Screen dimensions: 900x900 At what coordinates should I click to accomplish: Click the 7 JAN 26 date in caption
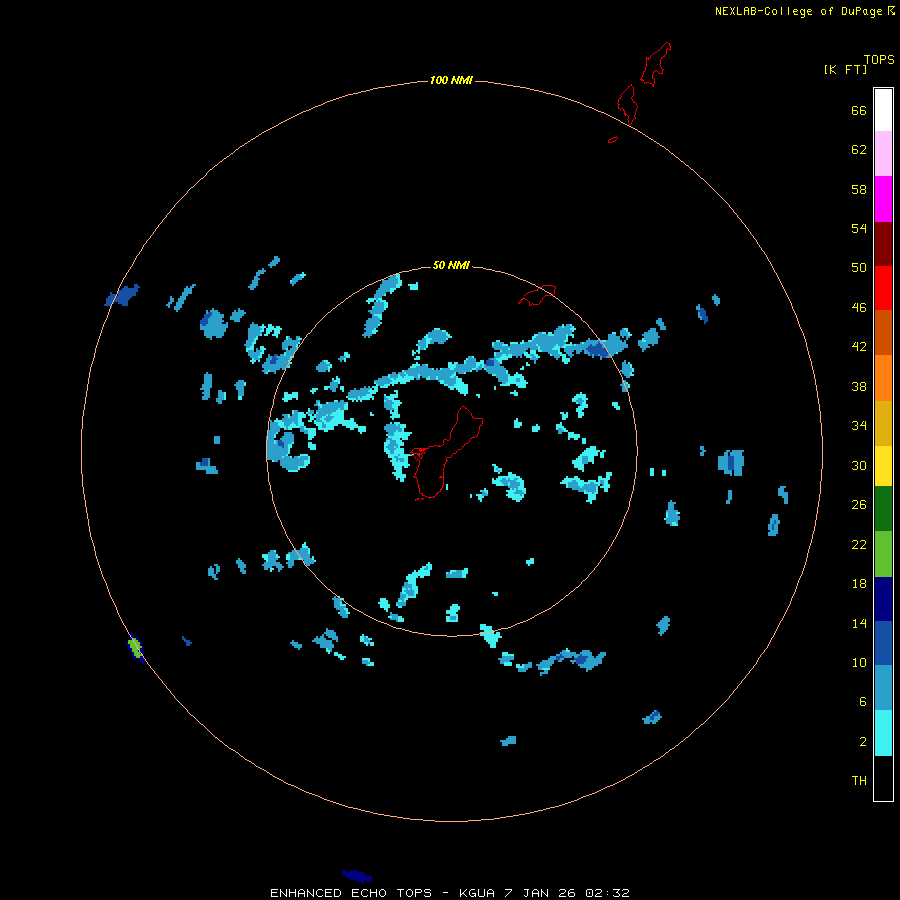pyautogui.click(x=540, y=893)
